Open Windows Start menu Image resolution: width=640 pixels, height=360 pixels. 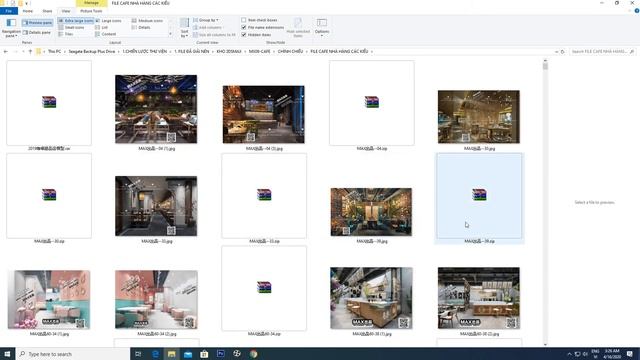7,354
